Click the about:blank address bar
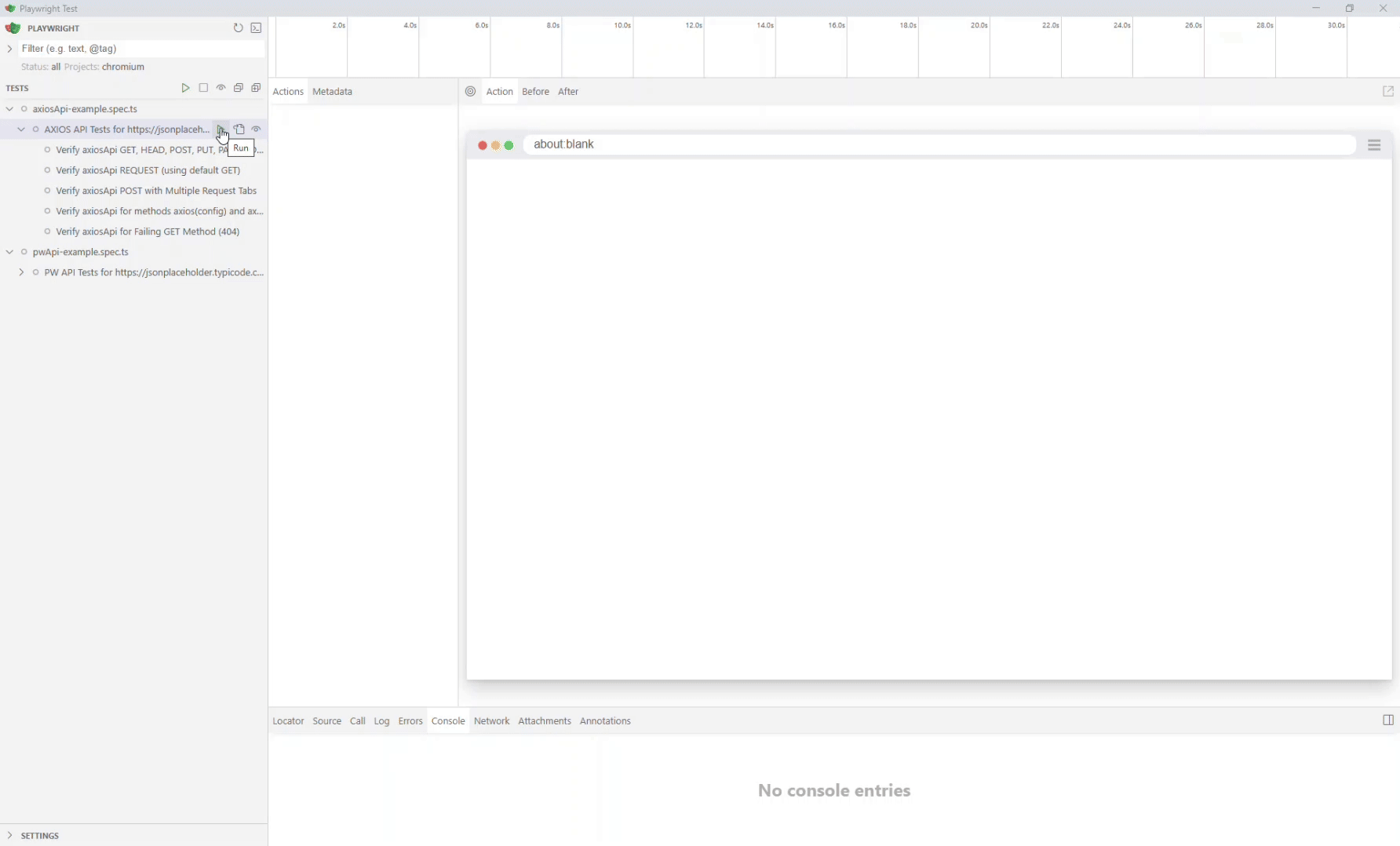 [939, 145]
